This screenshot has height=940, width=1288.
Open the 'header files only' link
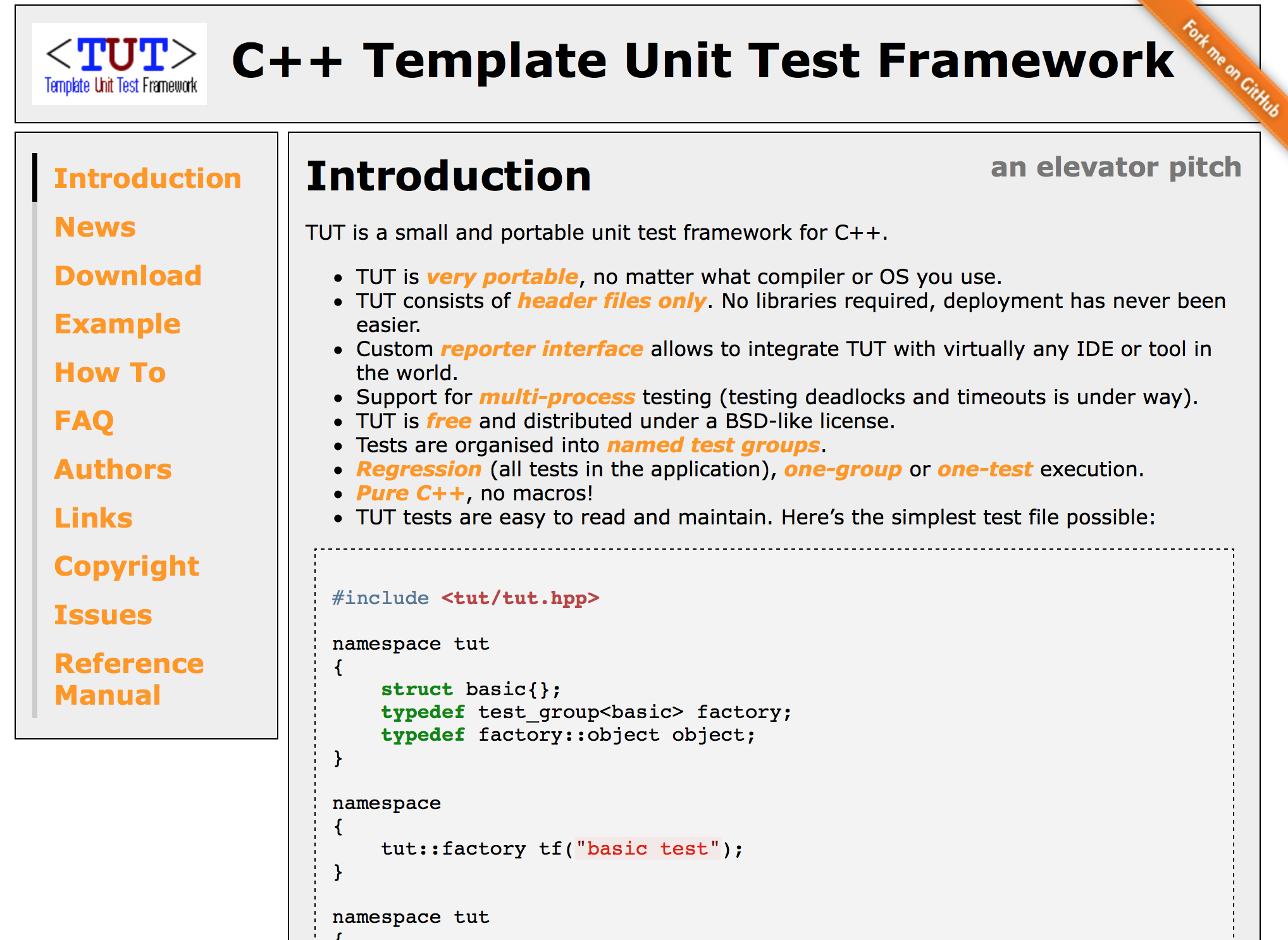point(611,300)
